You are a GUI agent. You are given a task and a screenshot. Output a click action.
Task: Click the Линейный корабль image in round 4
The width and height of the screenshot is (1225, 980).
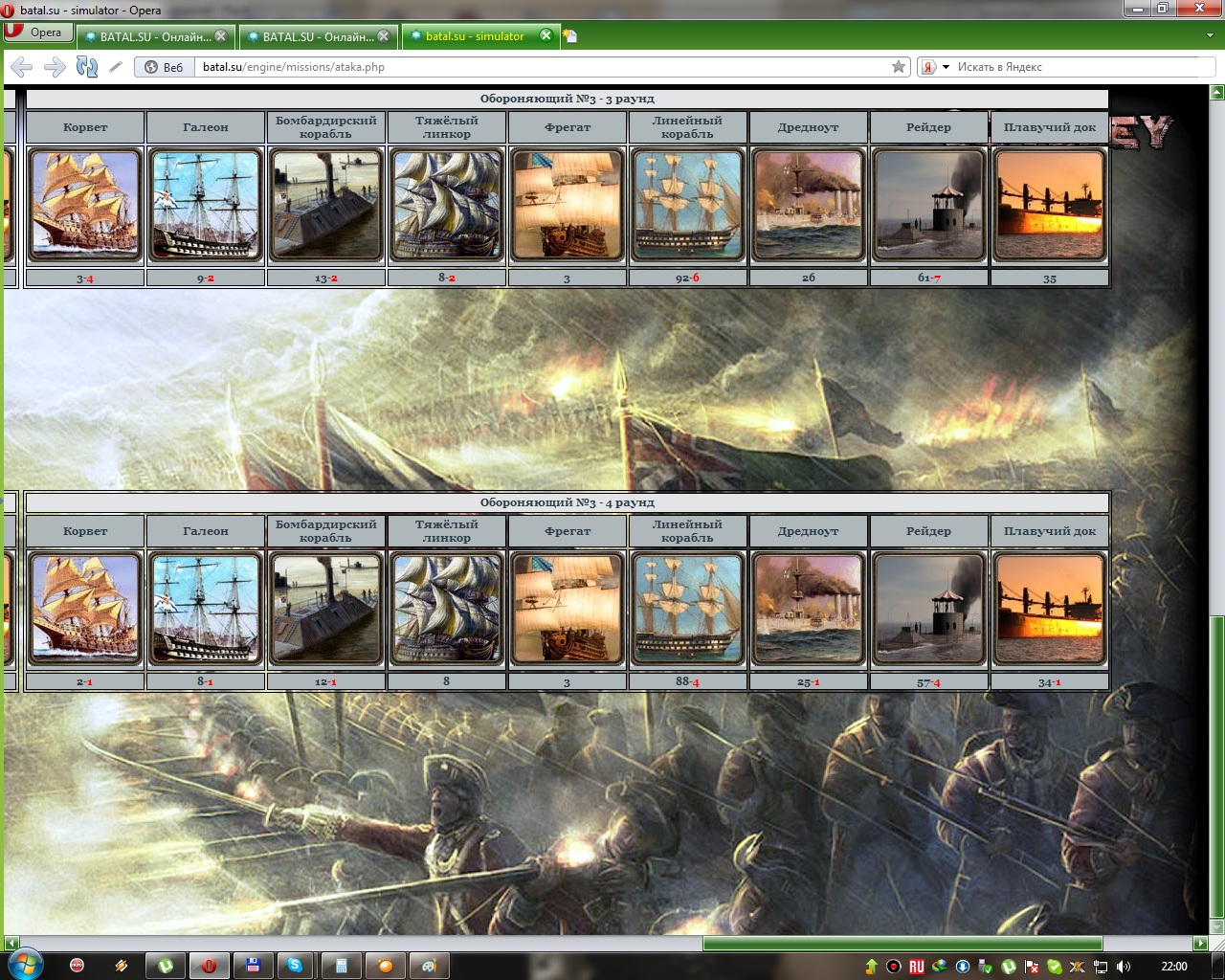[x=688, y=609]
